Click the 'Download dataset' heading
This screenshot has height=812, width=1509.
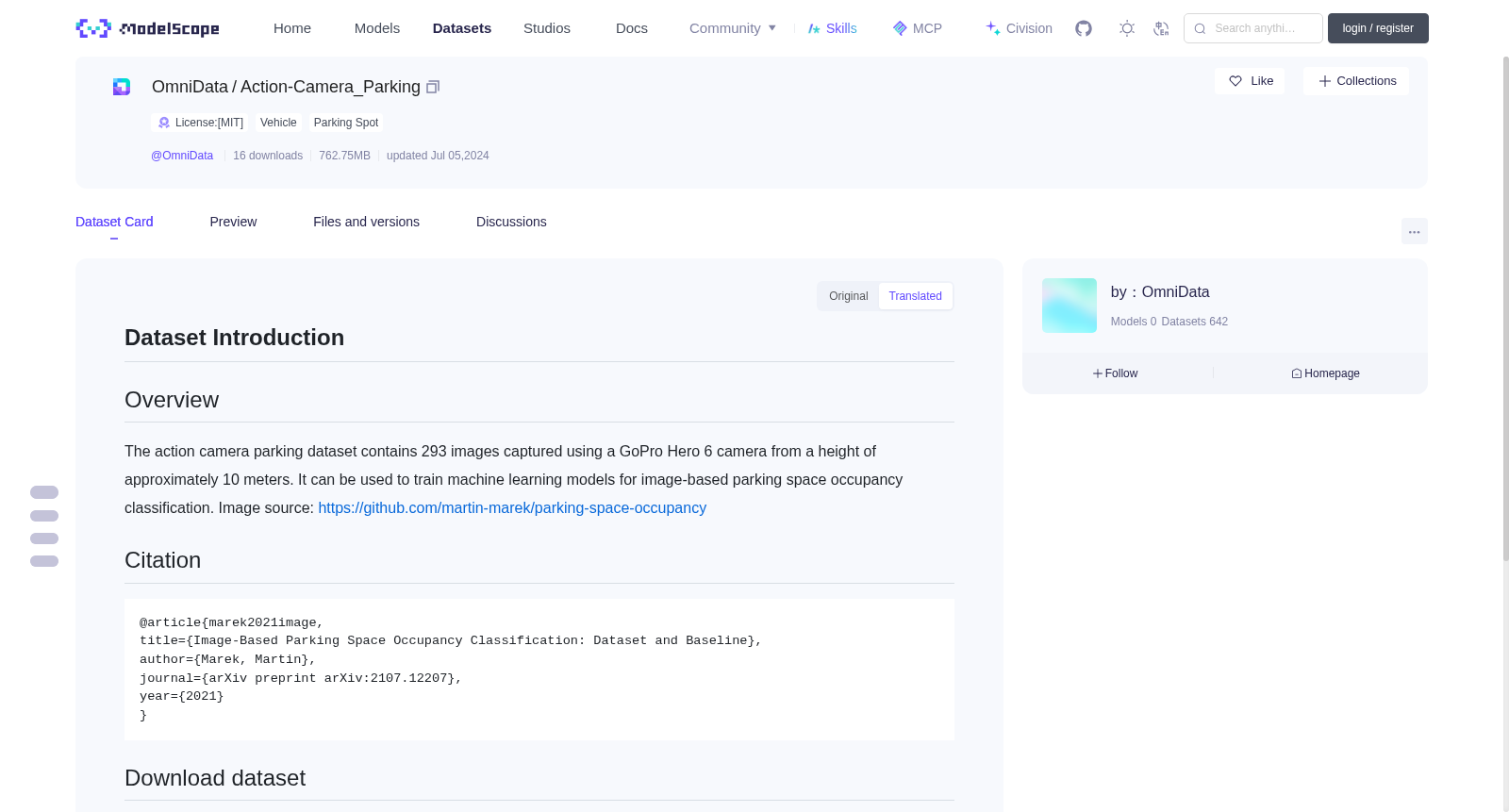(x=215, y=778)
